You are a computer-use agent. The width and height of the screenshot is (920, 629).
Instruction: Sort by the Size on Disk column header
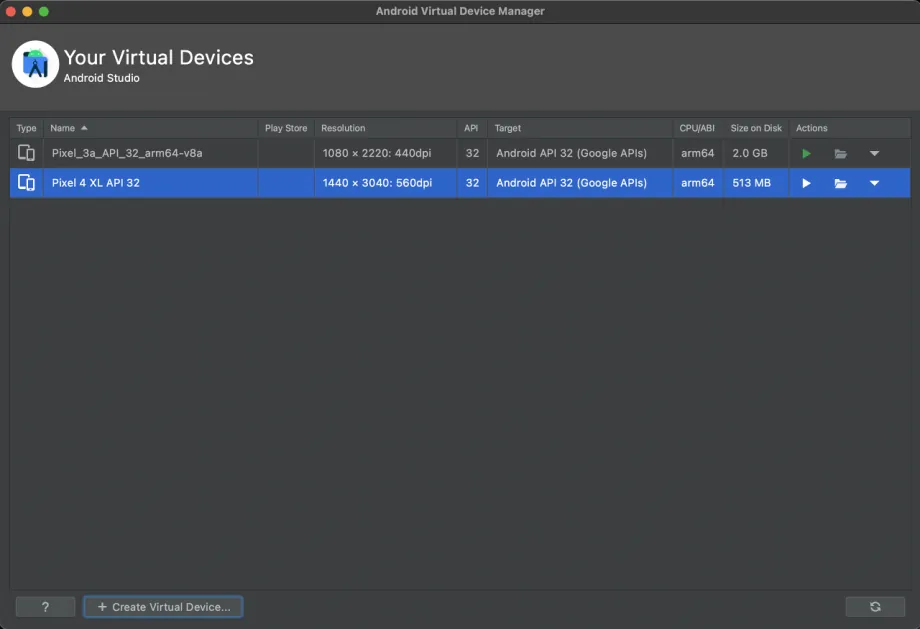tap(756, 128)
